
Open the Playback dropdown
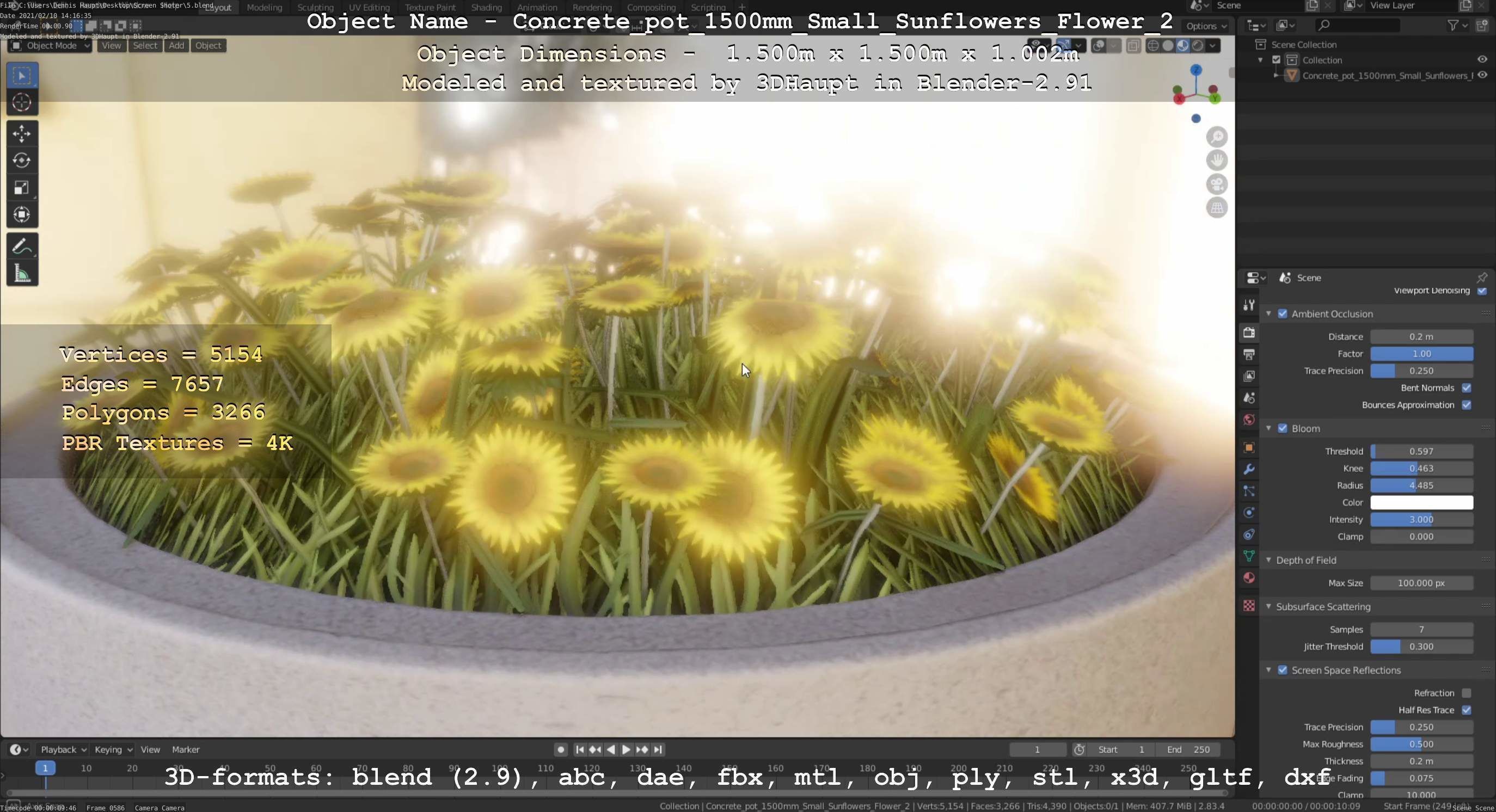coord(63,750)
